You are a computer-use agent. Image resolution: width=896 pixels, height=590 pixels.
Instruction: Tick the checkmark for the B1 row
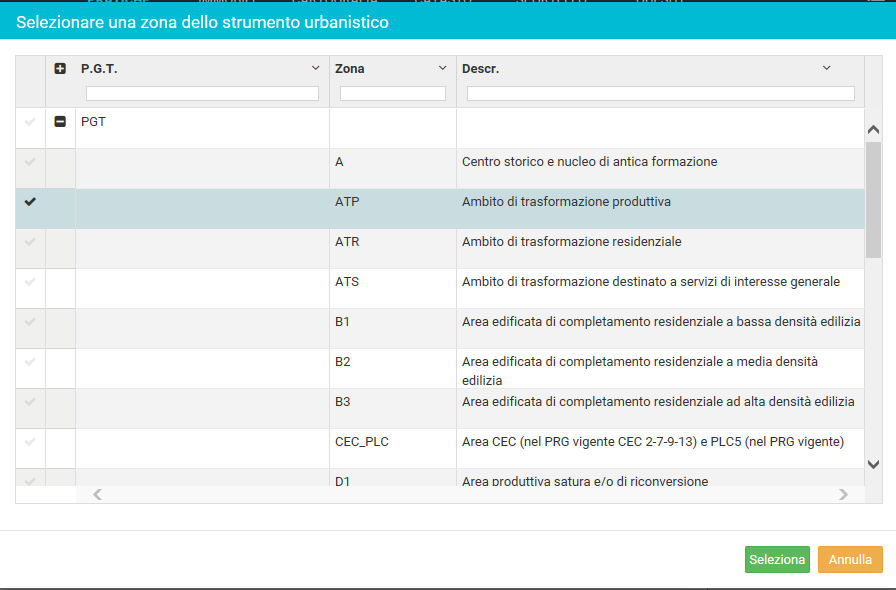pos(30,322)
